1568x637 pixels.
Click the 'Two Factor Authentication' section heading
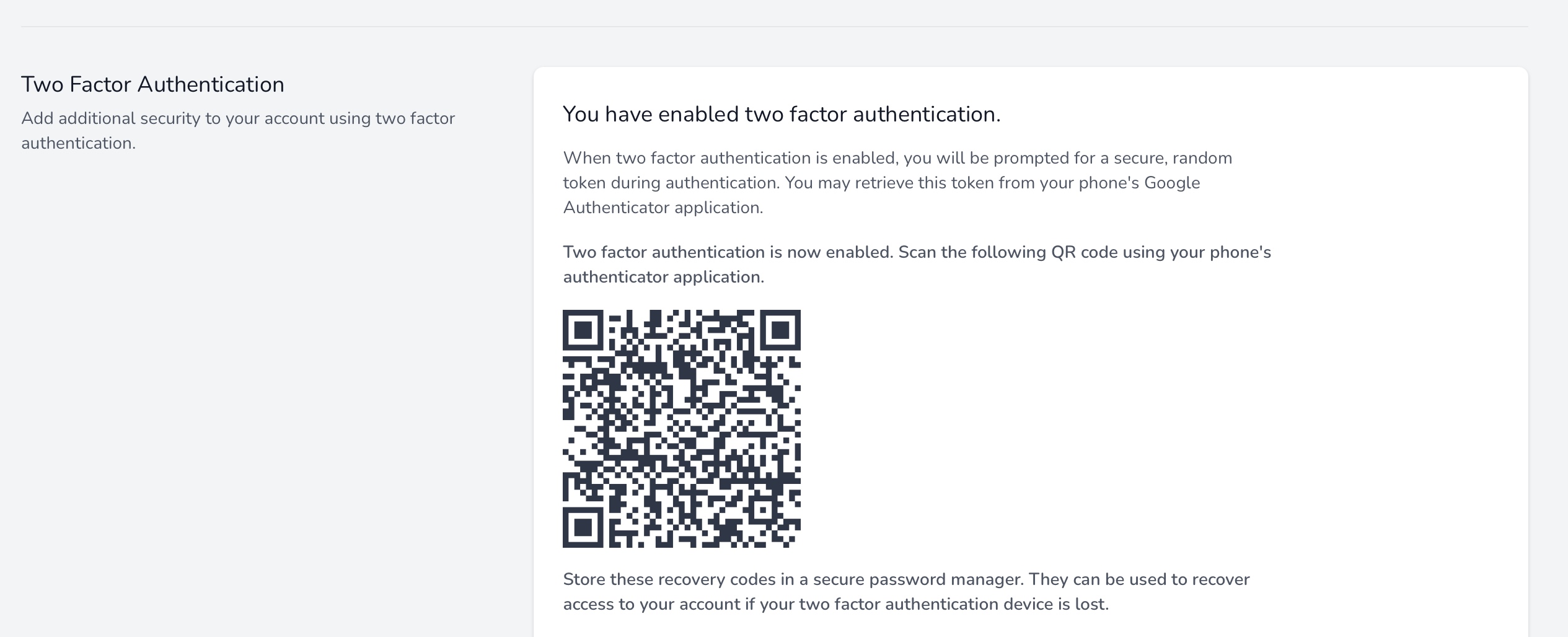pos(153,84)
